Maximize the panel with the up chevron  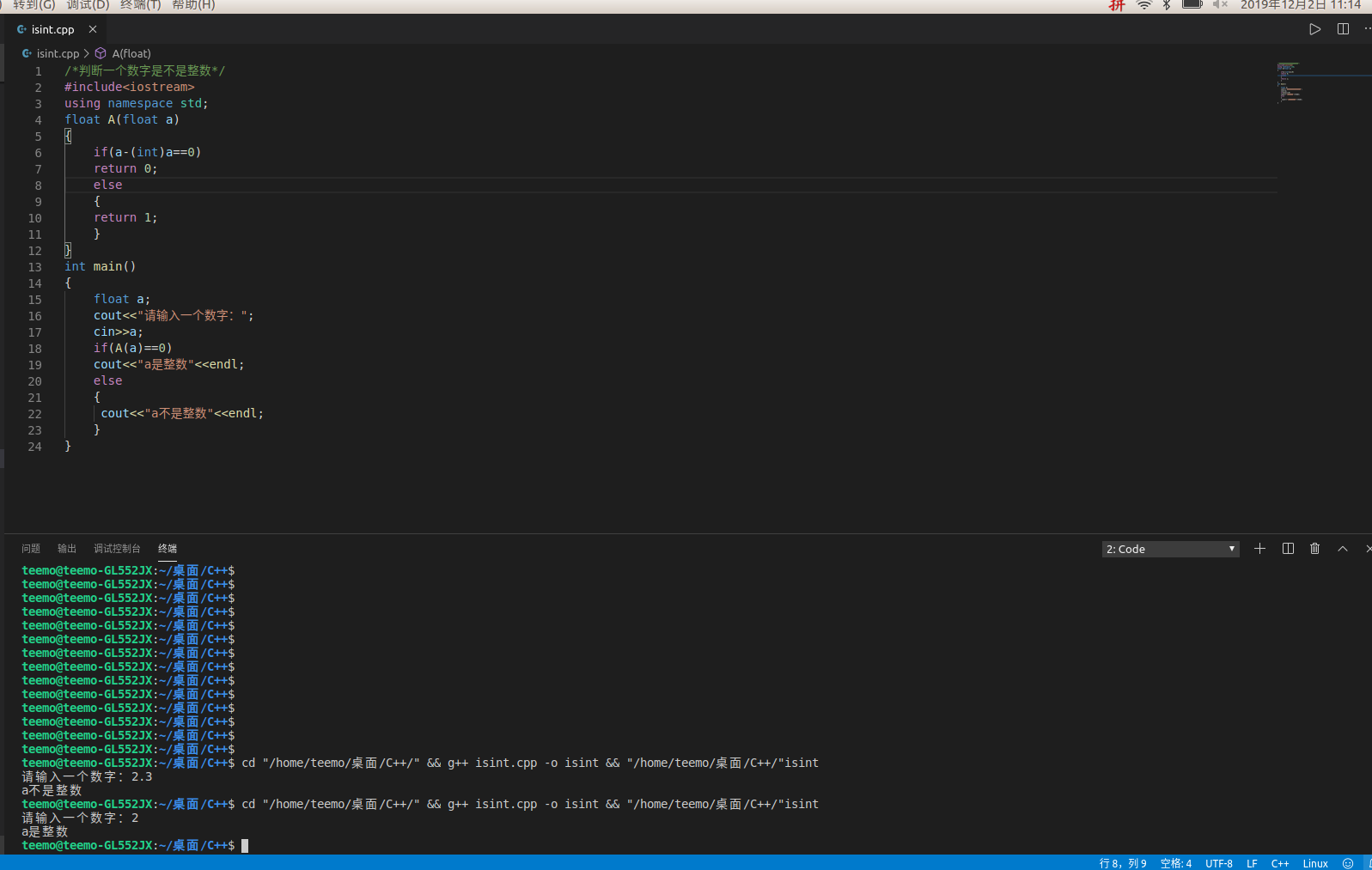click(x=1343, y=548)
